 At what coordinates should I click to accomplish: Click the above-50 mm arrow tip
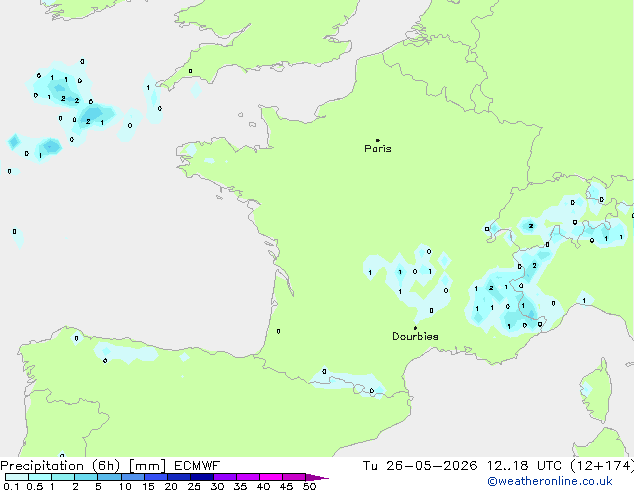click(x=317, y=477)
